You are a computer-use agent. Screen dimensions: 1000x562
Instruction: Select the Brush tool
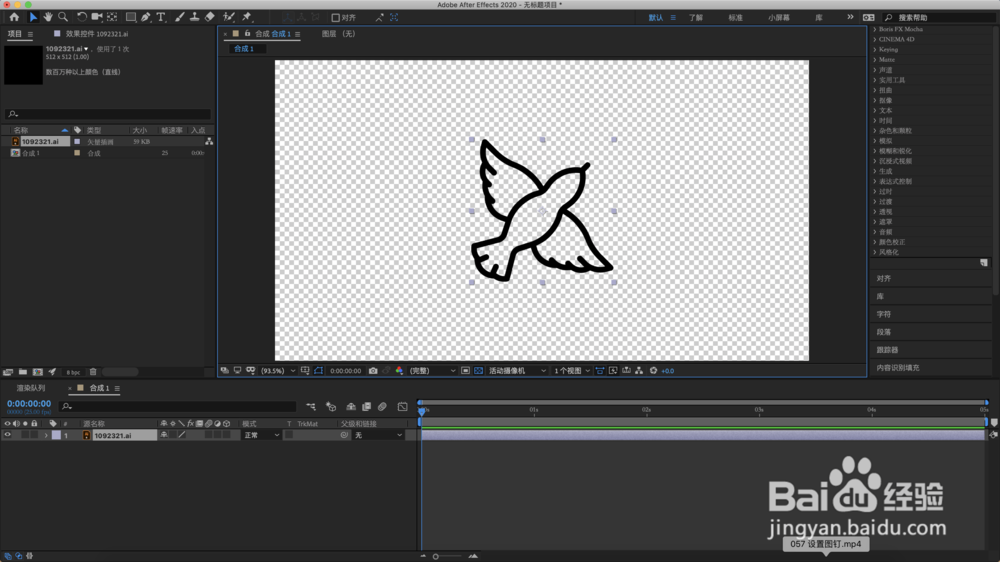pos(179,17)
